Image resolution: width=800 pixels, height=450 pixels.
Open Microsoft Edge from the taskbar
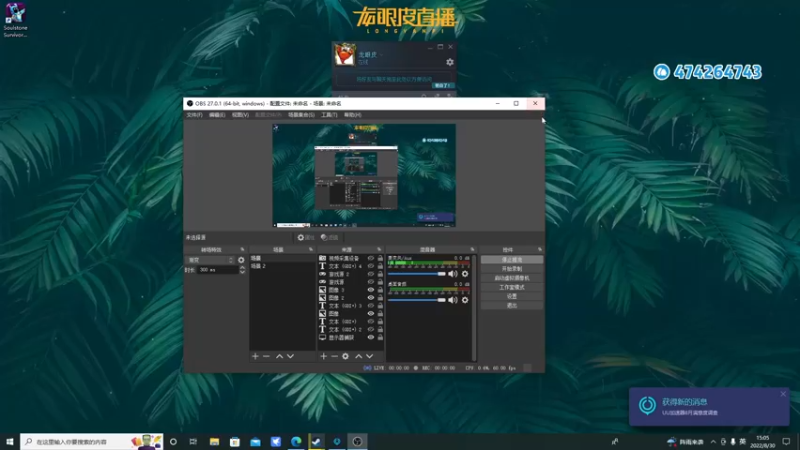pos(296,441)
